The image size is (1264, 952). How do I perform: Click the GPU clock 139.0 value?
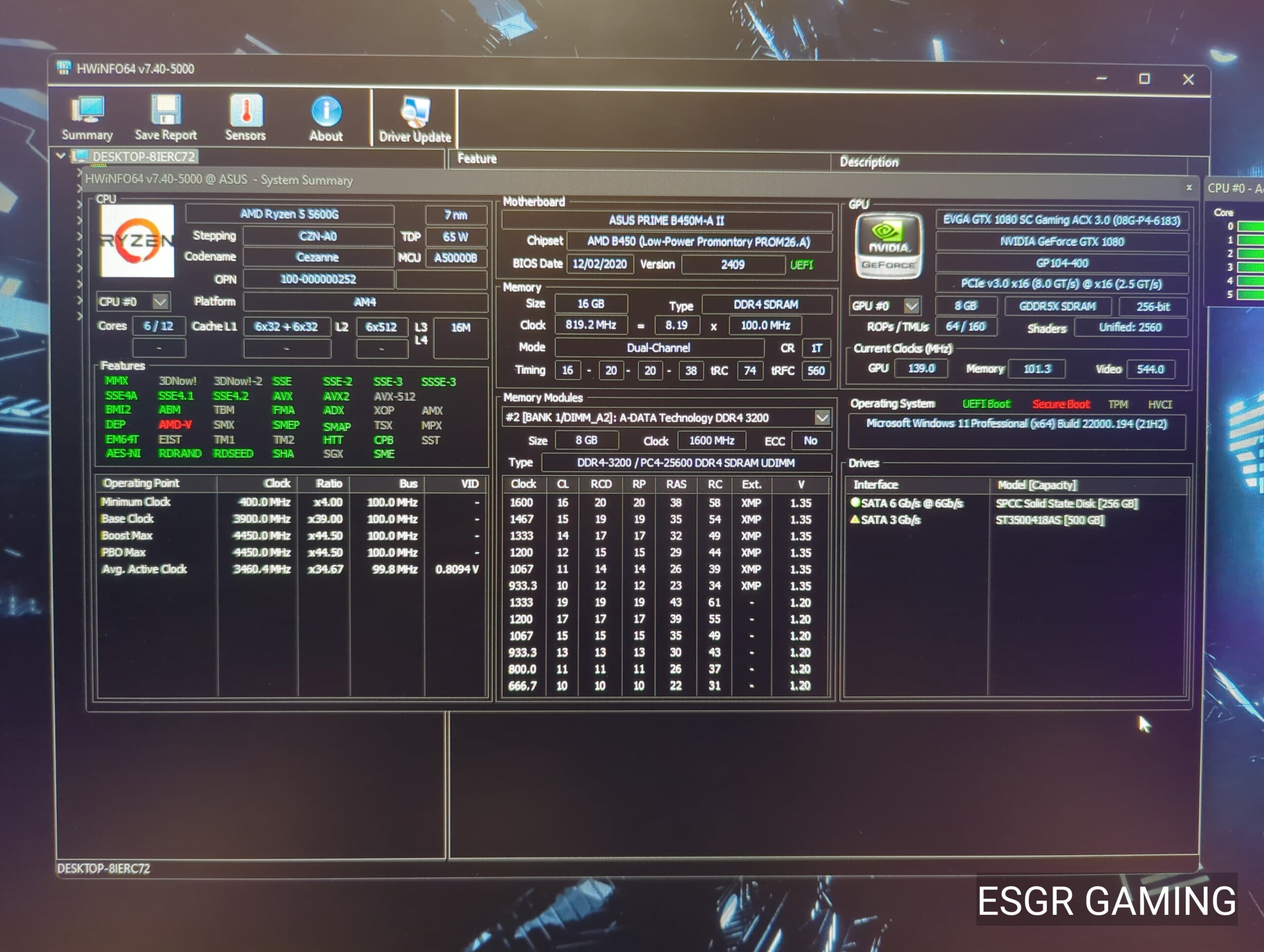click(x=921, y=368)
